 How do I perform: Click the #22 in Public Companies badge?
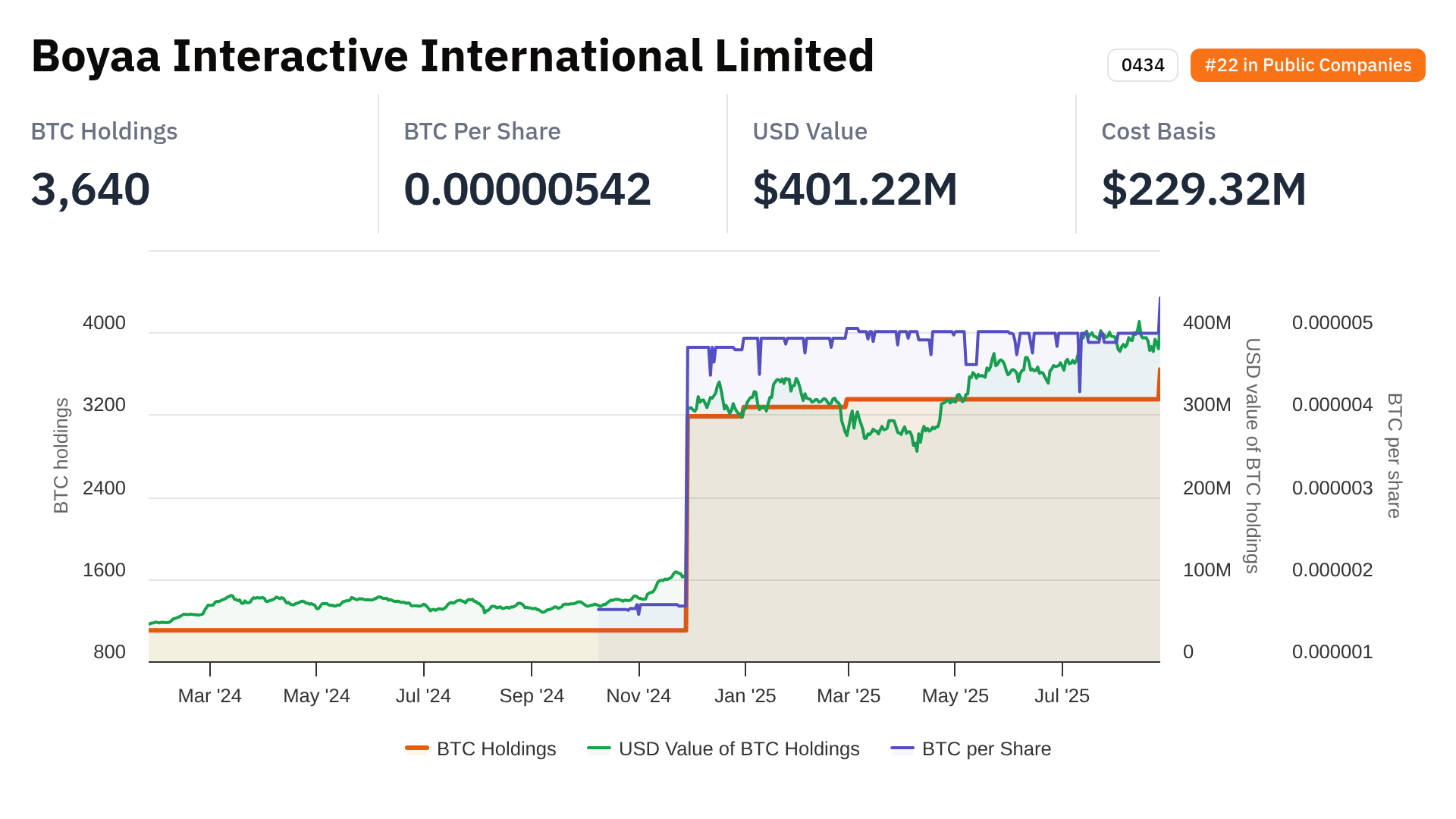(x=1307, y=65)
